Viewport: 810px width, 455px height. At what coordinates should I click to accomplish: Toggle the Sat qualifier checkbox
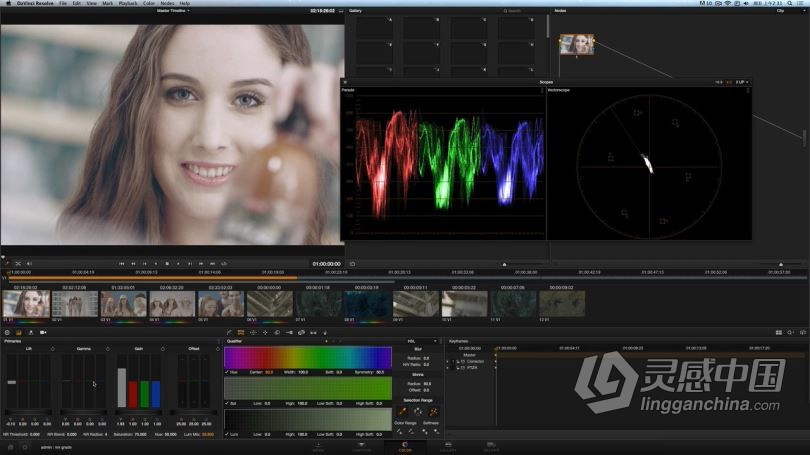click(227, 403)
